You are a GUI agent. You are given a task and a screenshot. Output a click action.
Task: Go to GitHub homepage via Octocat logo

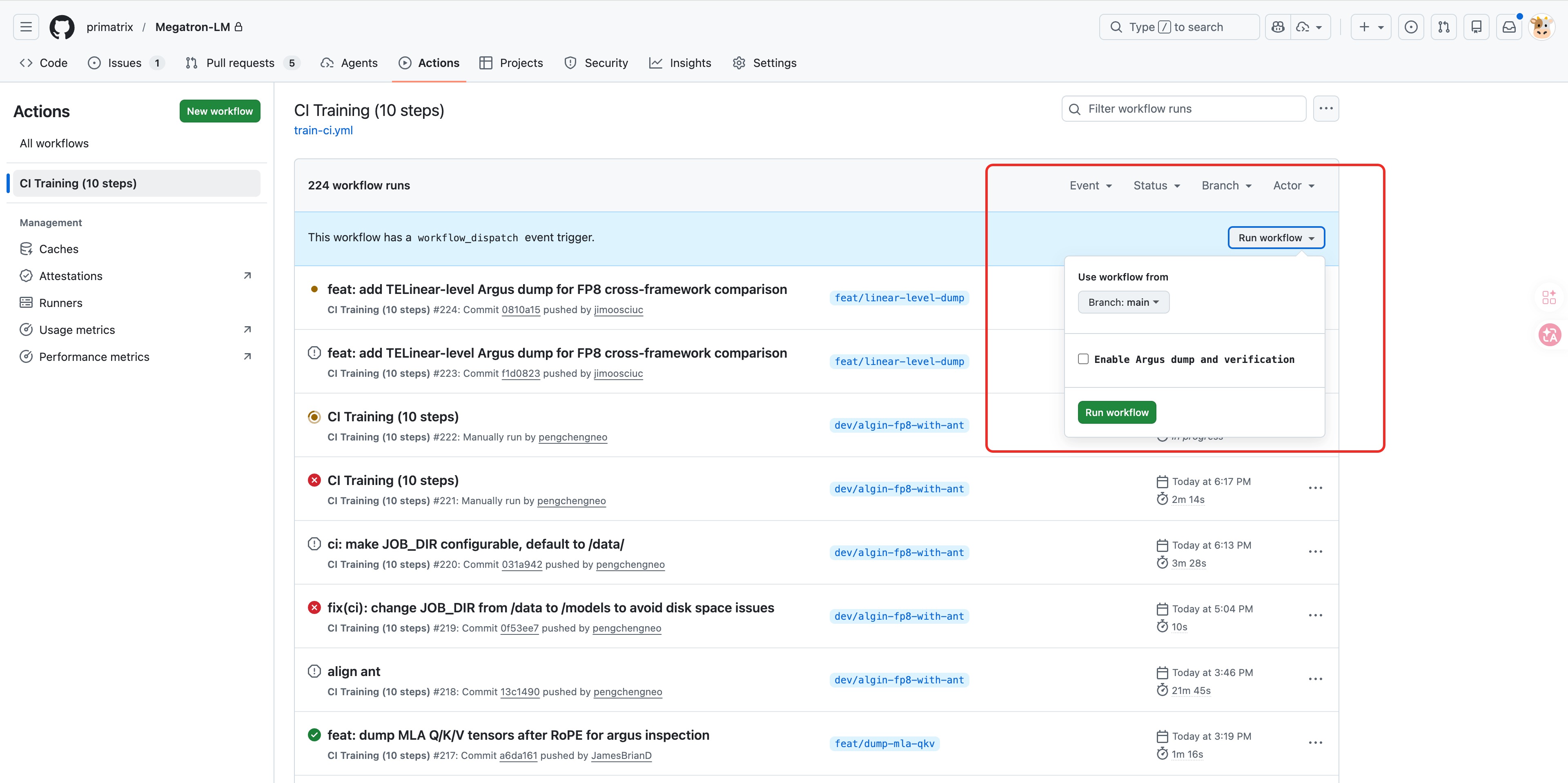click(62, 27)
